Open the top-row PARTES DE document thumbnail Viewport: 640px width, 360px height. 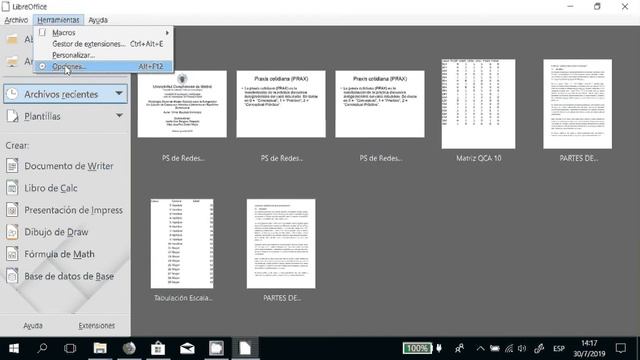578,104
